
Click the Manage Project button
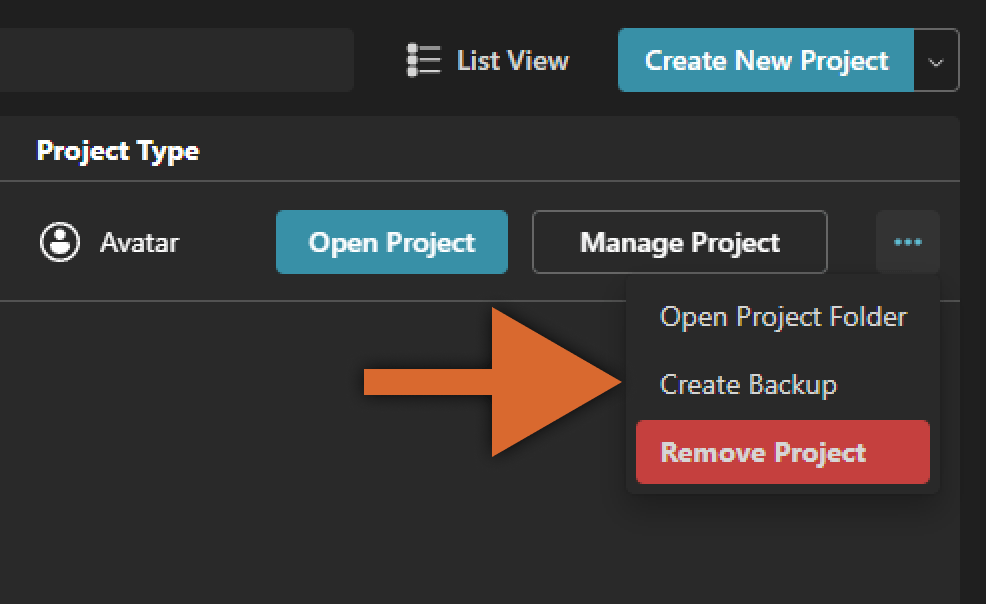tap(679, 242)
